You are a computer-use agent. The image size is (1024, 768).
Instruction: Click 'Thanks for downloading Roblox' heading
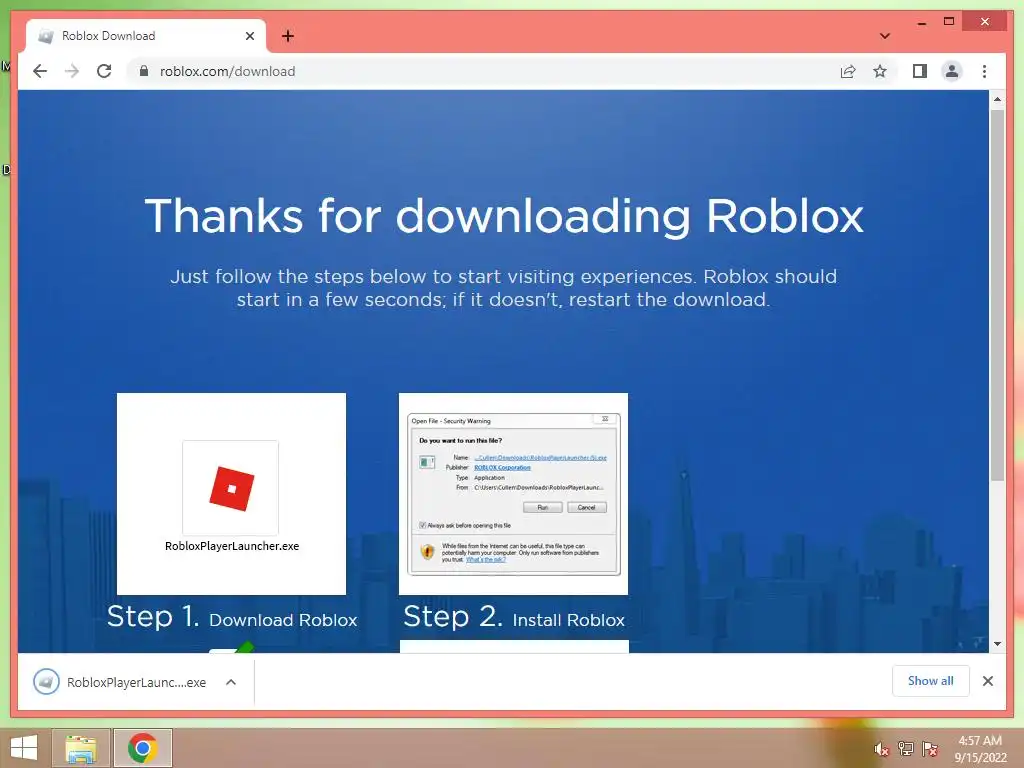click(x=504, y=216)
